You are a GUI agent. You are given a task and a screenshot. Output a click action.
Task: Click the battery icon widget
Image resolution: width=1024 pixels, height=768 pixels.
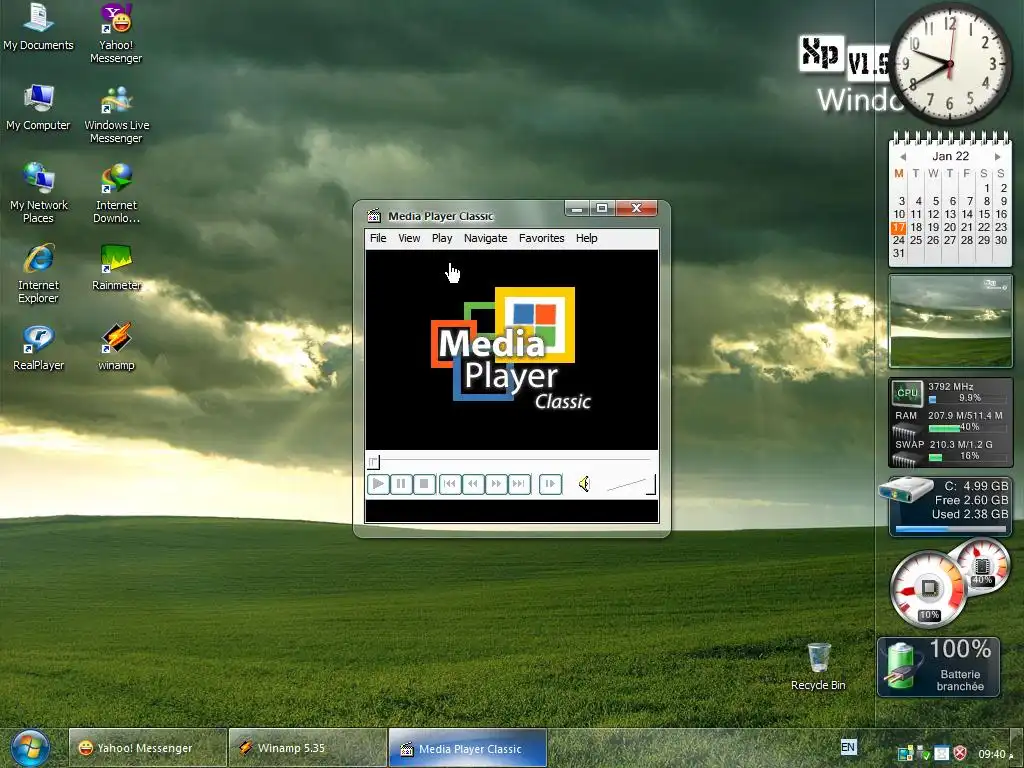pos(902,665)
